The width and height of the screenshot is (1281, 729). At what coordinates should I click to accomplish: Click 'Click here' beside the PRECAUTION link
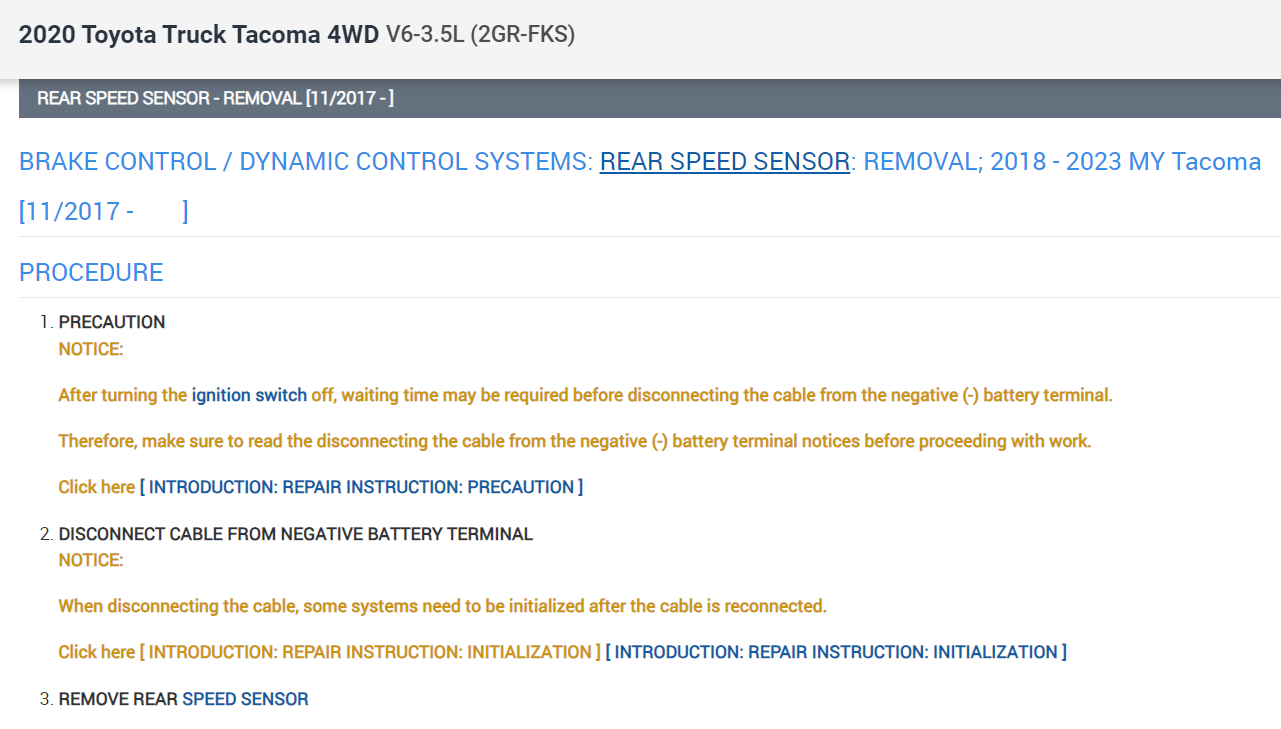click(96, 487)
